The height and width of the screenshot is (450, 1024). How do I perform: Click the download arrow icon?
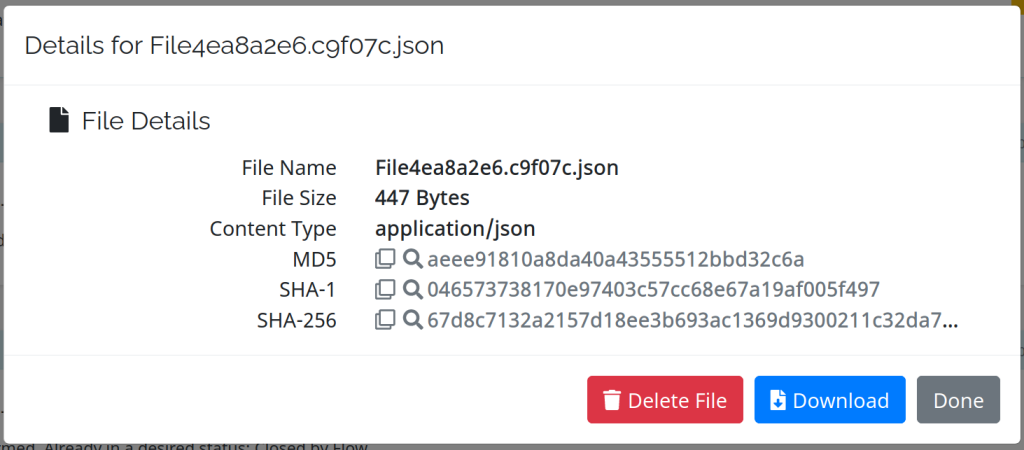(778, 401)
